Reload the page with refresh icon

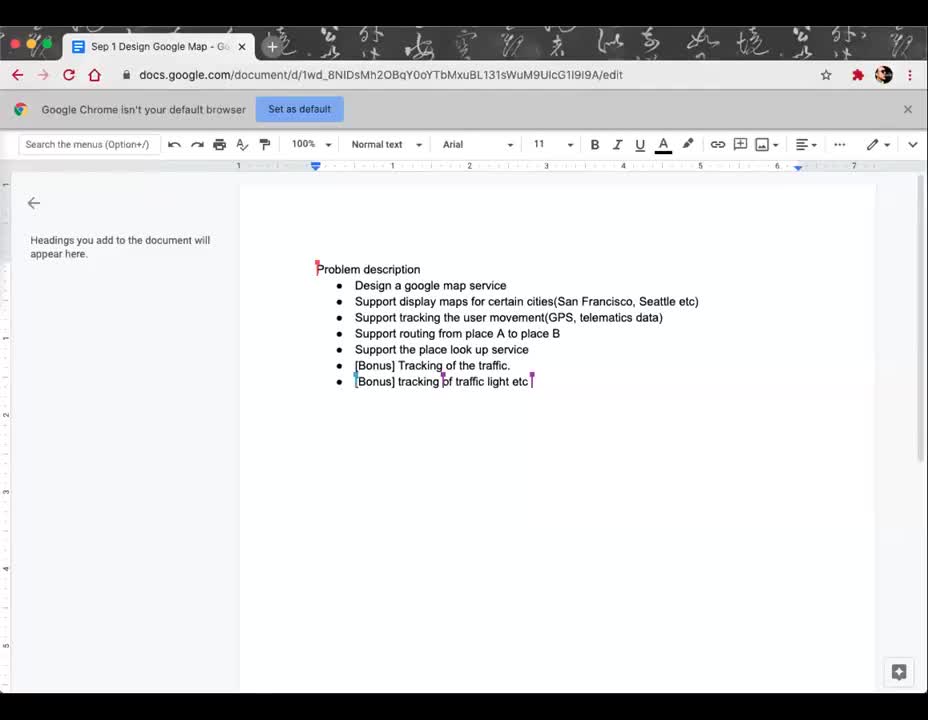(x=69, y=75)
